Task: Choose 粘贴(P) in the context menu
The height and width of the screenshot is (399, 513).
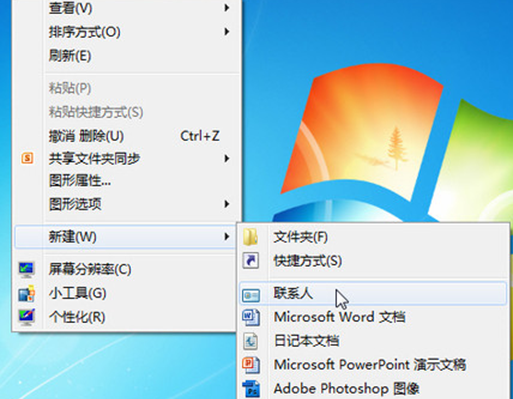Action: (126, 88)
